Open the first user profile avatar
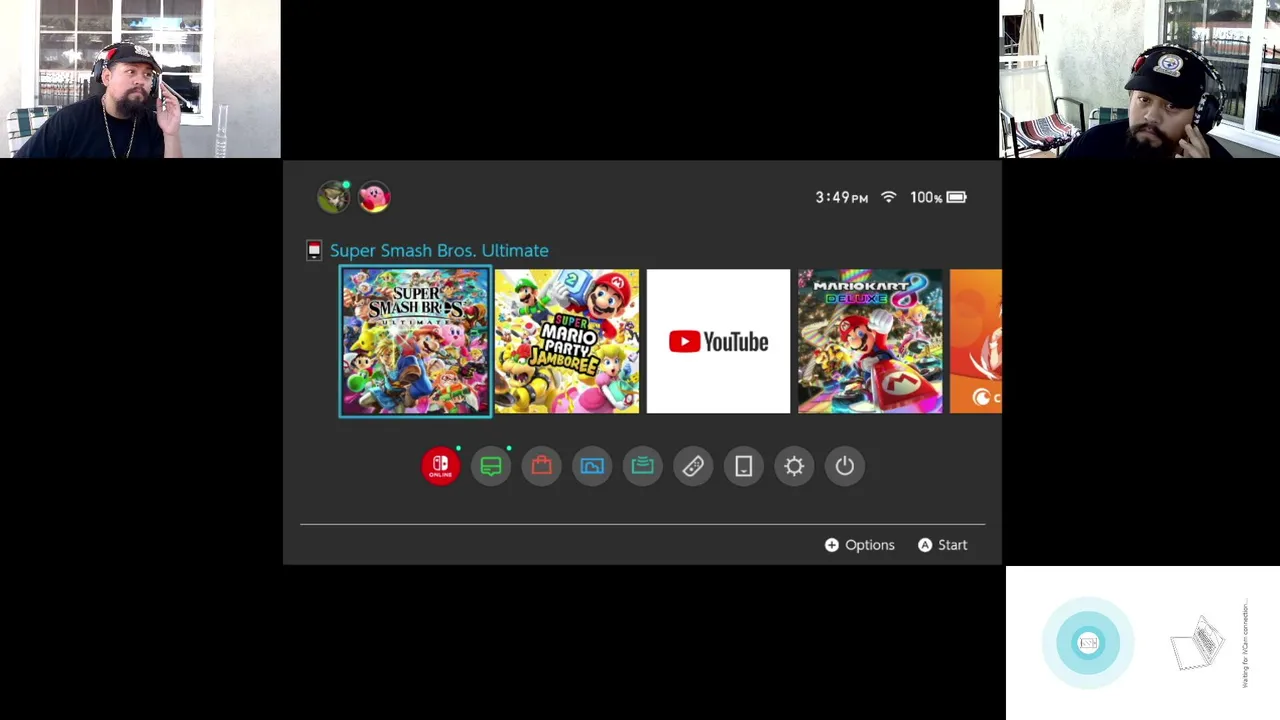 click(333, 197)
